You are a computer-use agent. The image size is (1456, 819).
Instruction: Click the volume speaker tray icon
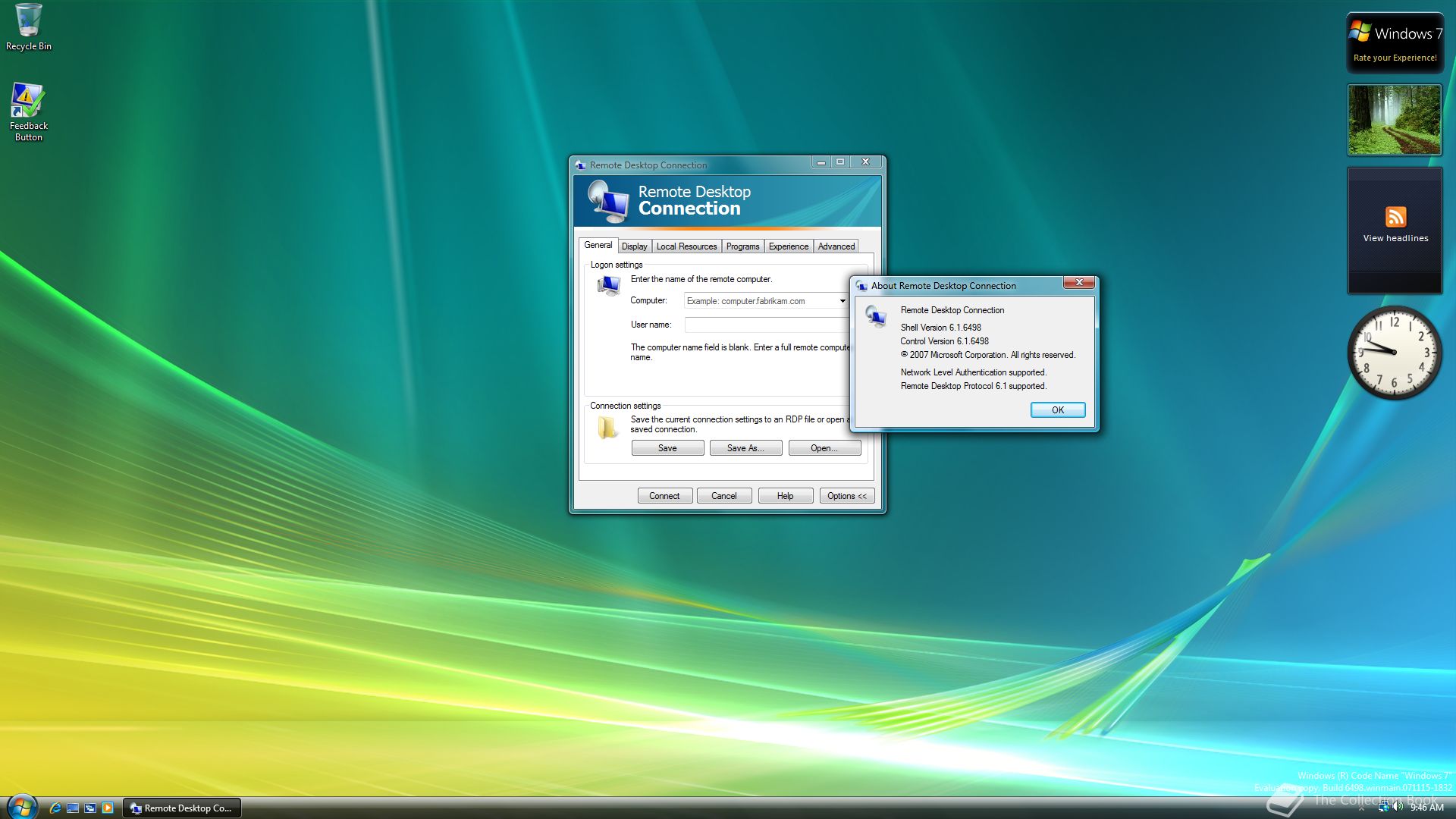coord(1398,807)
